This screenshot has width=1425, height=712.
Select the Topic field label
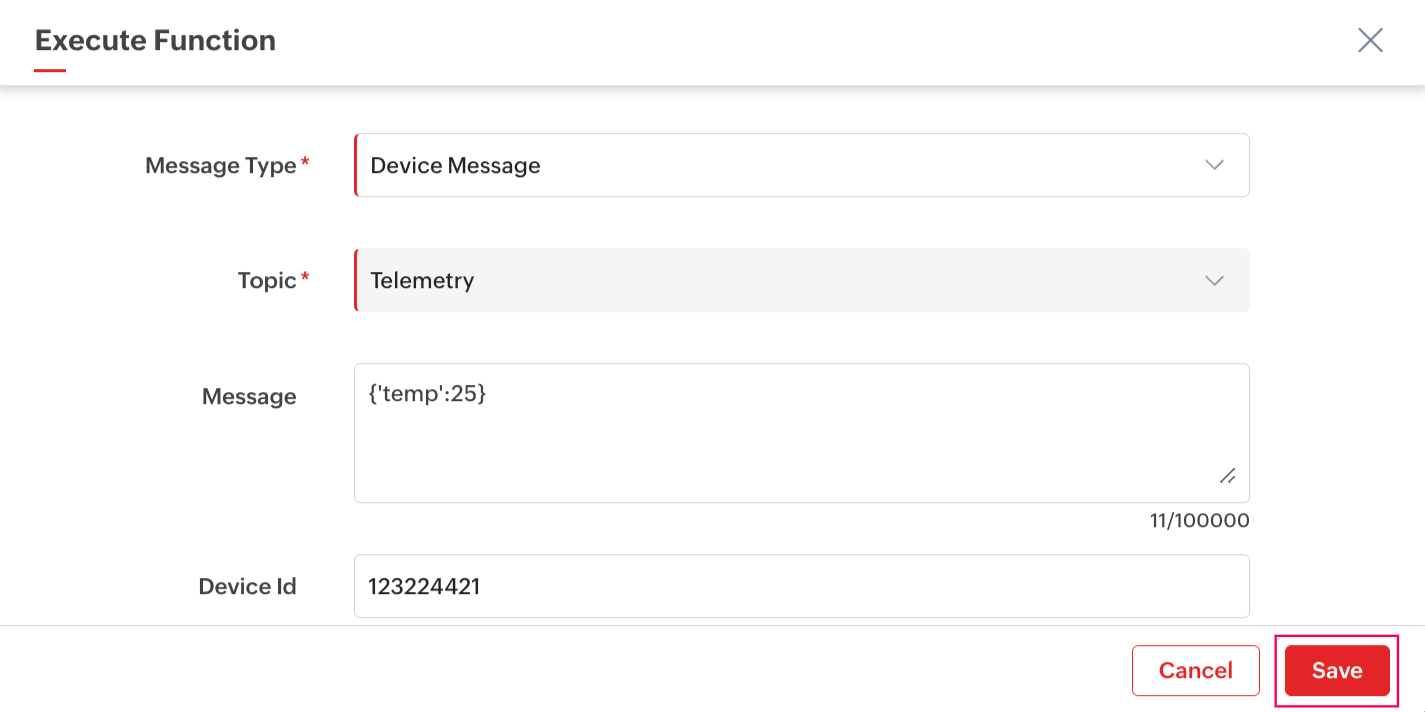[267, 281]
